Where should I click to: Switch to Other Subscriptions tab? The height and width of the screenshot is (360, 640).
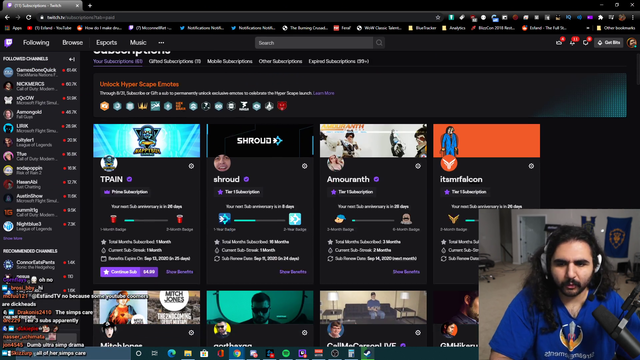pyautogui.click(x=280, y=61)
